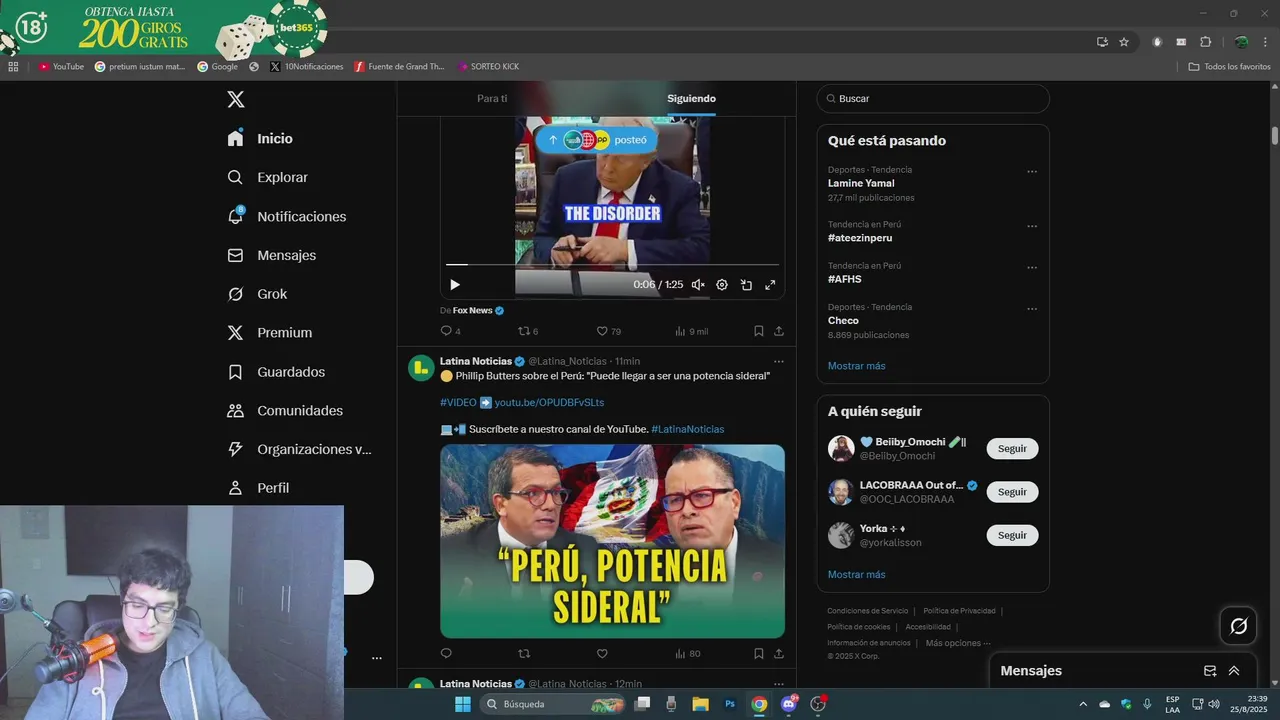Like the Phillip Butters post

pos(602,654)
